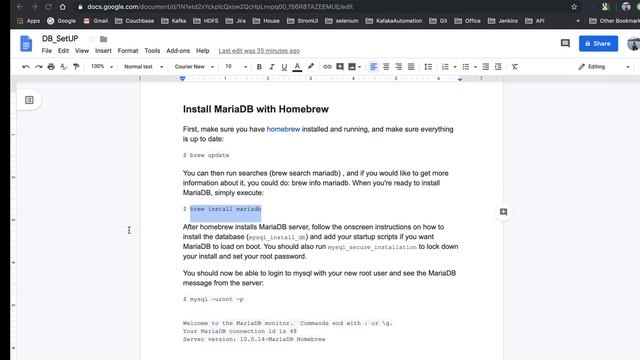
Task: Click the blue Share button
Action: point(598,44)
